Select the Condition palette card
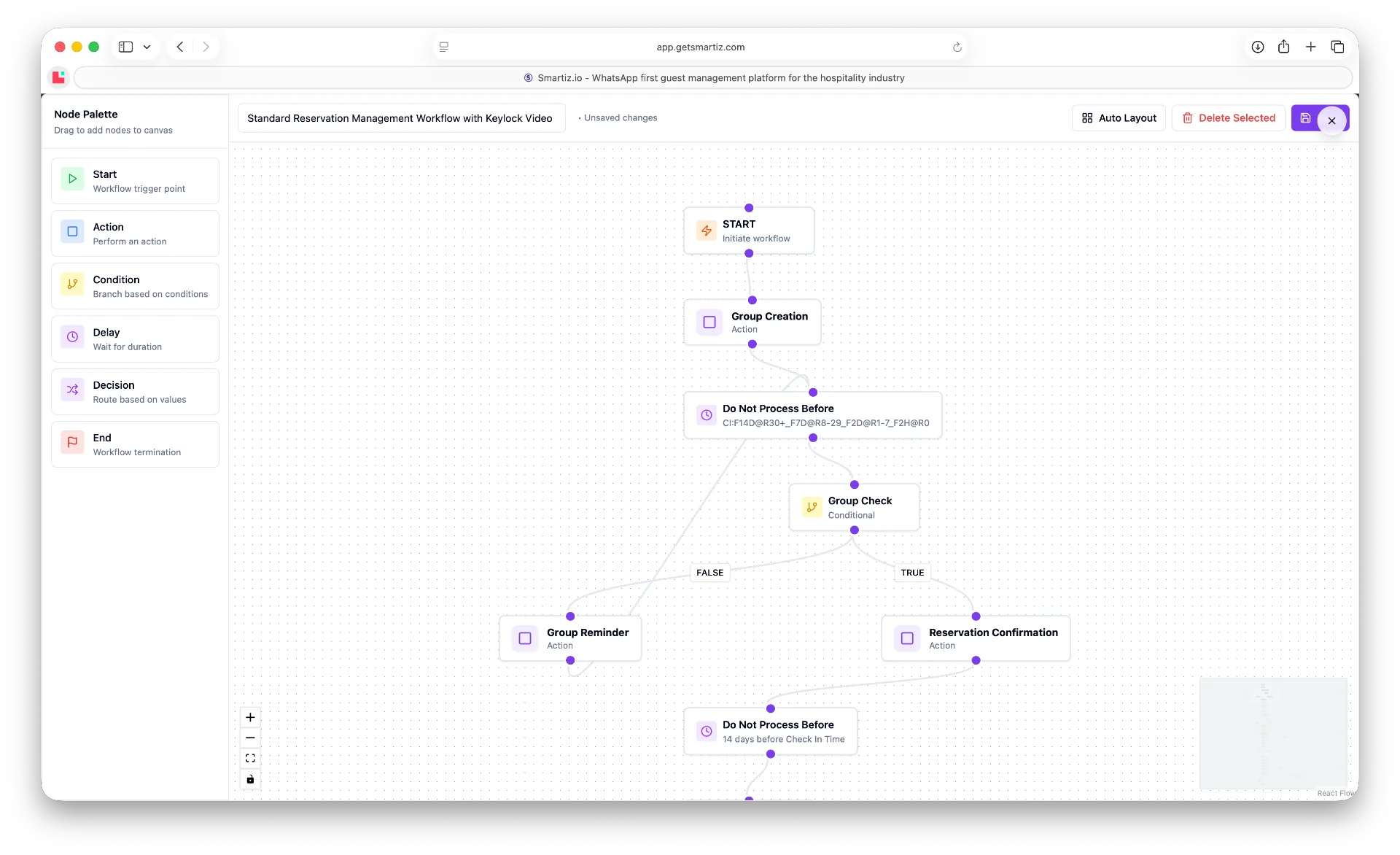 [135, 286]
